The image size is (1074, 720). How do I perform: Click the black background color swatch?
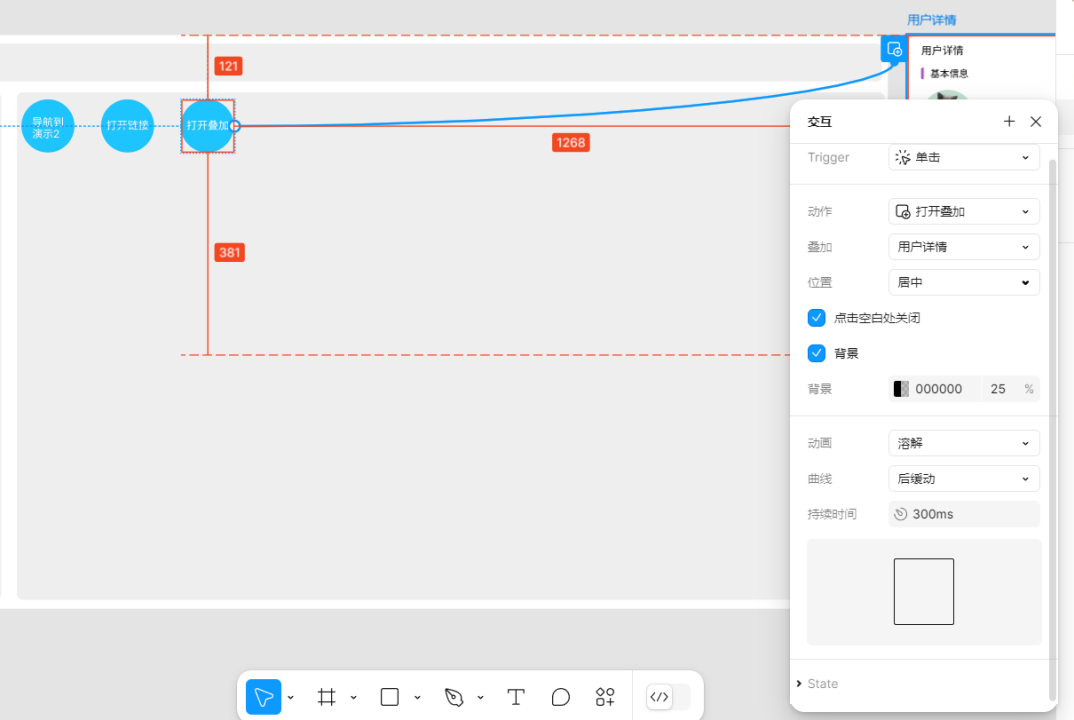pos(901,389)
